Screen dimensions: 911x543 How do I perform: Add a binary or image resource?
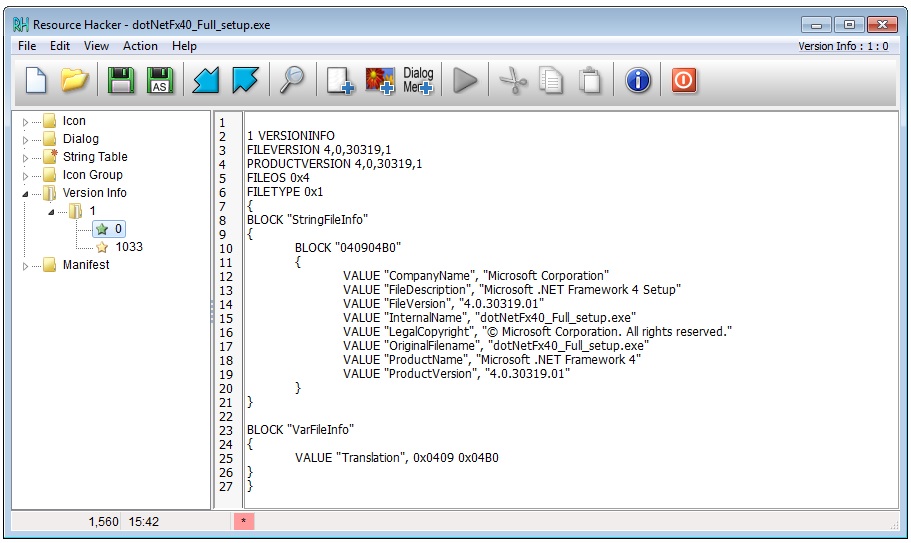[x=379, y=80]
